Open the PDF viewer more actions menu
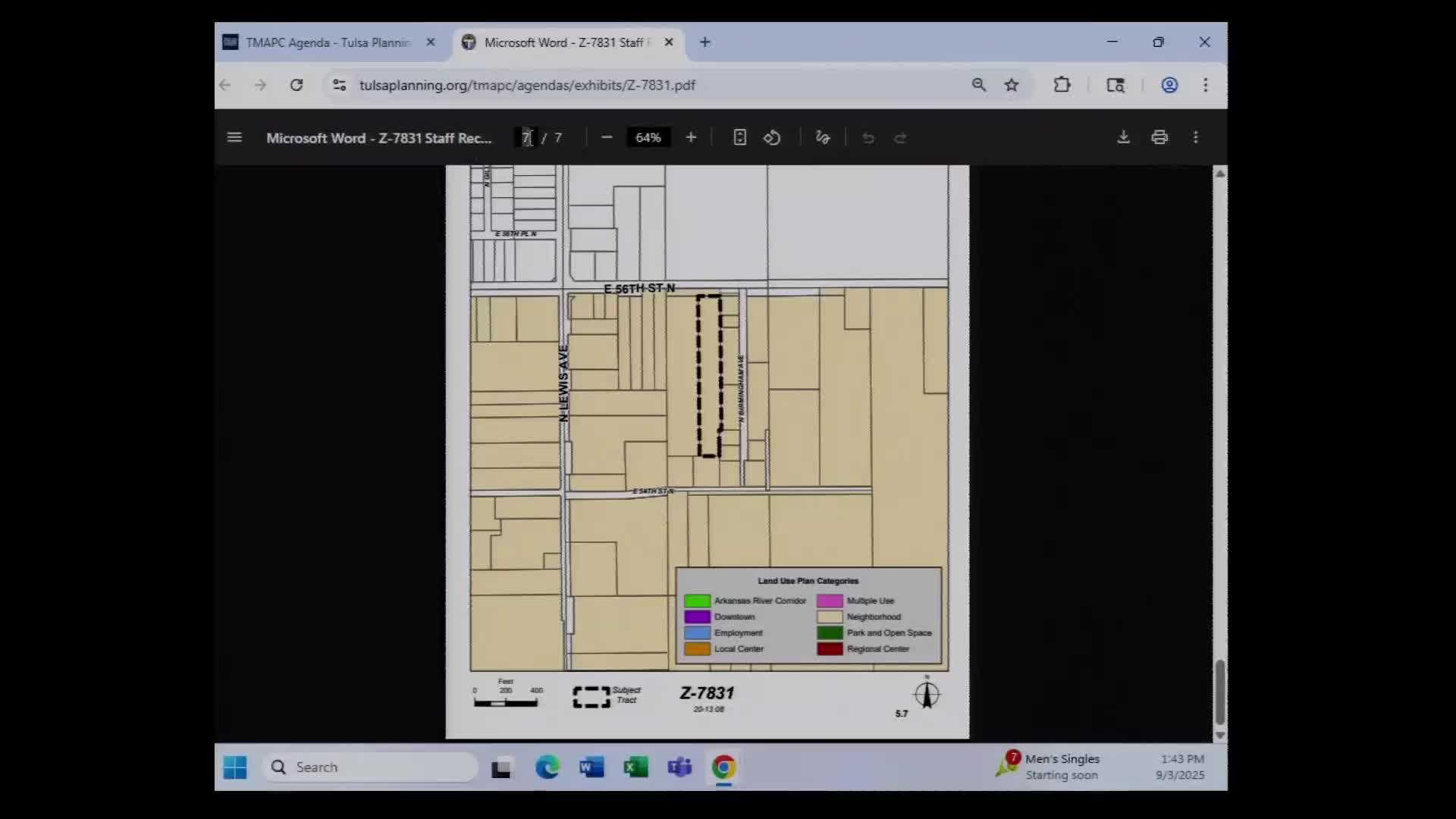Viewport: 1456px width, 819px height. [1196, 137]
